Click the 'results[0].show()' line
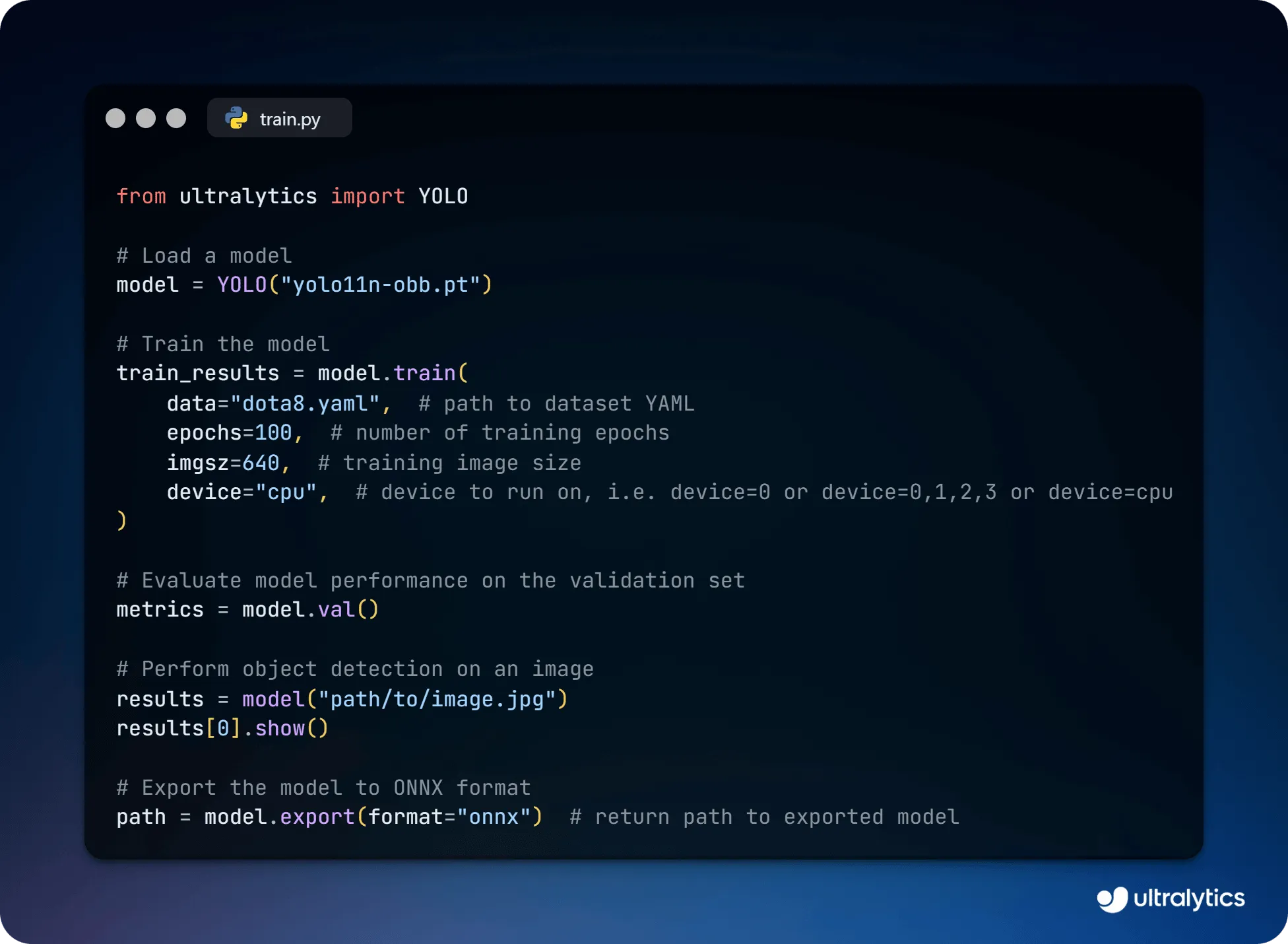 [x=222, y=728]
